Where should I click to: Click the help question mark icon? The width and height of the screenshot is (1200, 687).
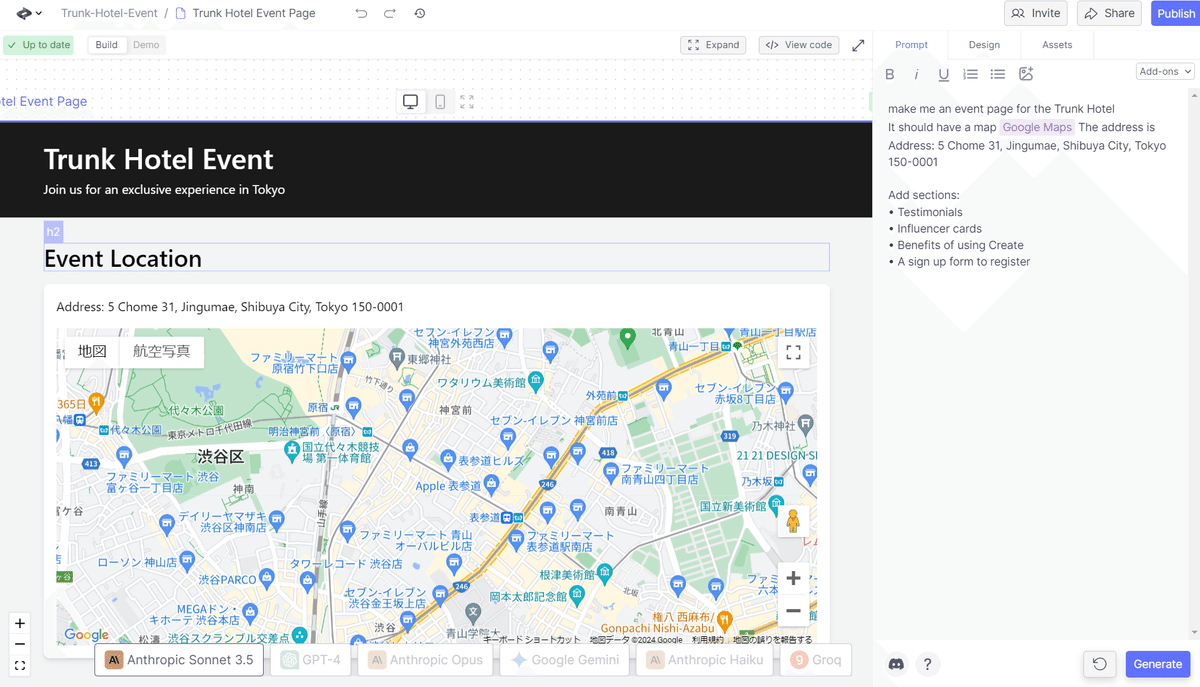point(927,664)
